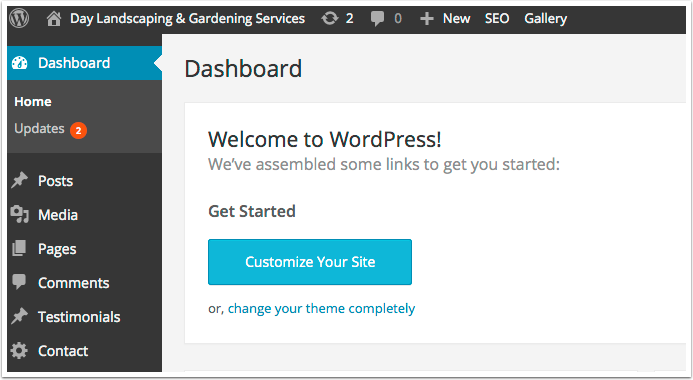Click the change your theme completely link
693x380 pixels.
click(321, 308)
